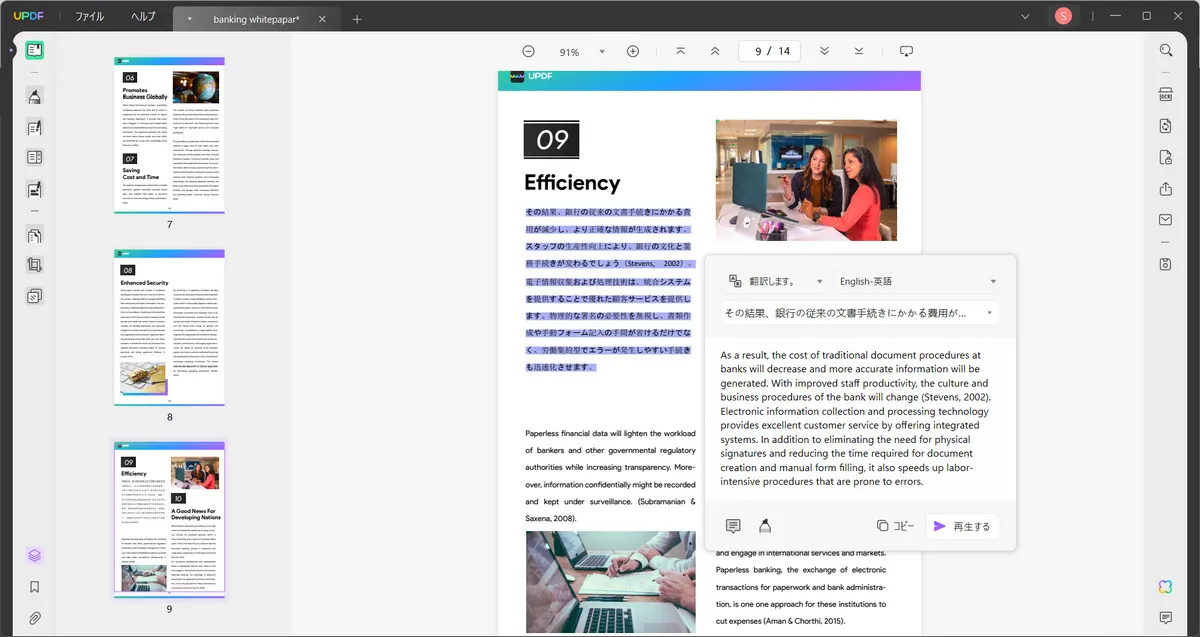The width and height of the screenshot is (1200, 637).
Task: Zoom out with the minus icon
Action: tap(528, 51)
